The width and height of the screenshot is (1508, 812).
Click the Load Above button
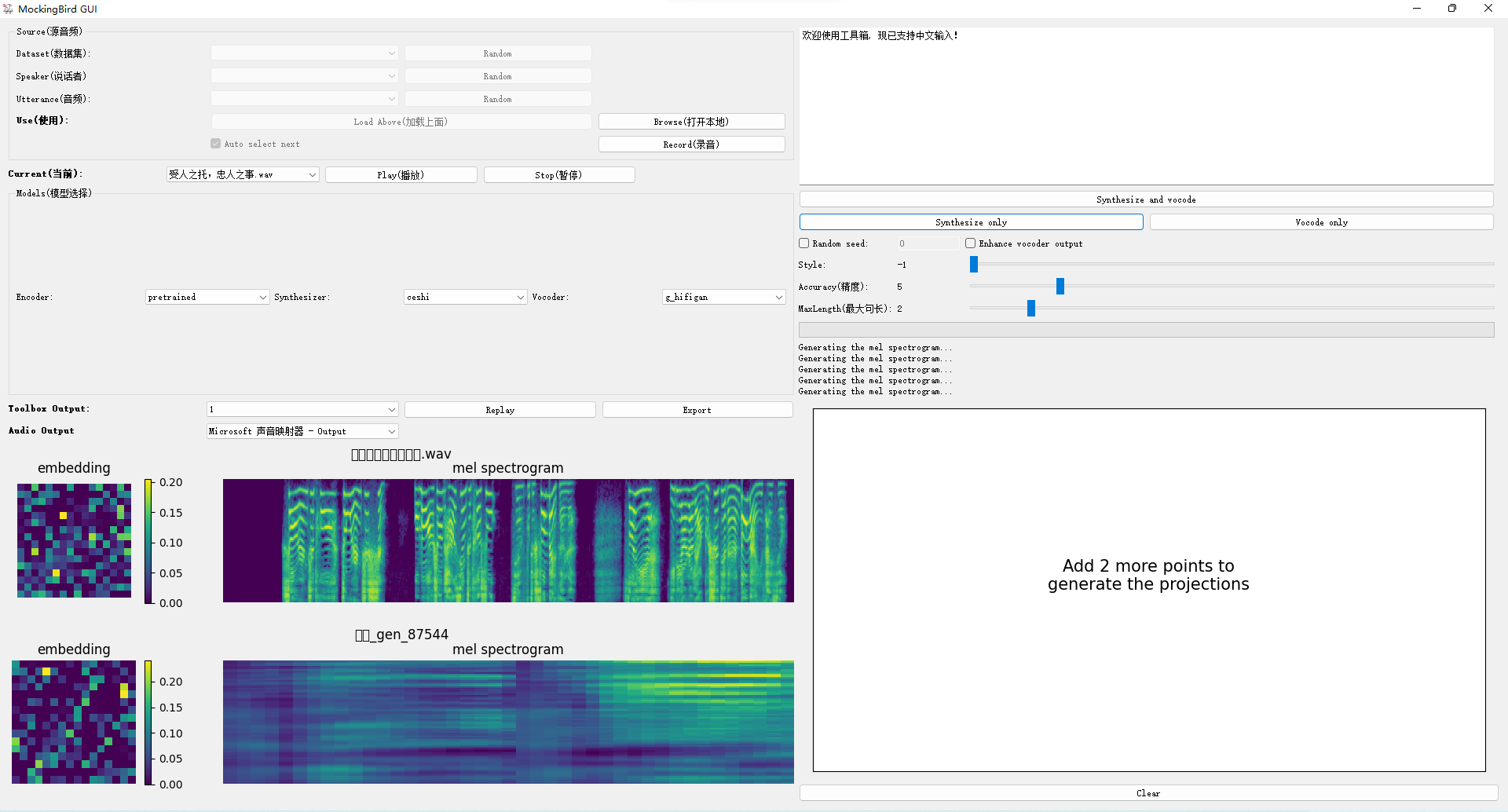401,122
